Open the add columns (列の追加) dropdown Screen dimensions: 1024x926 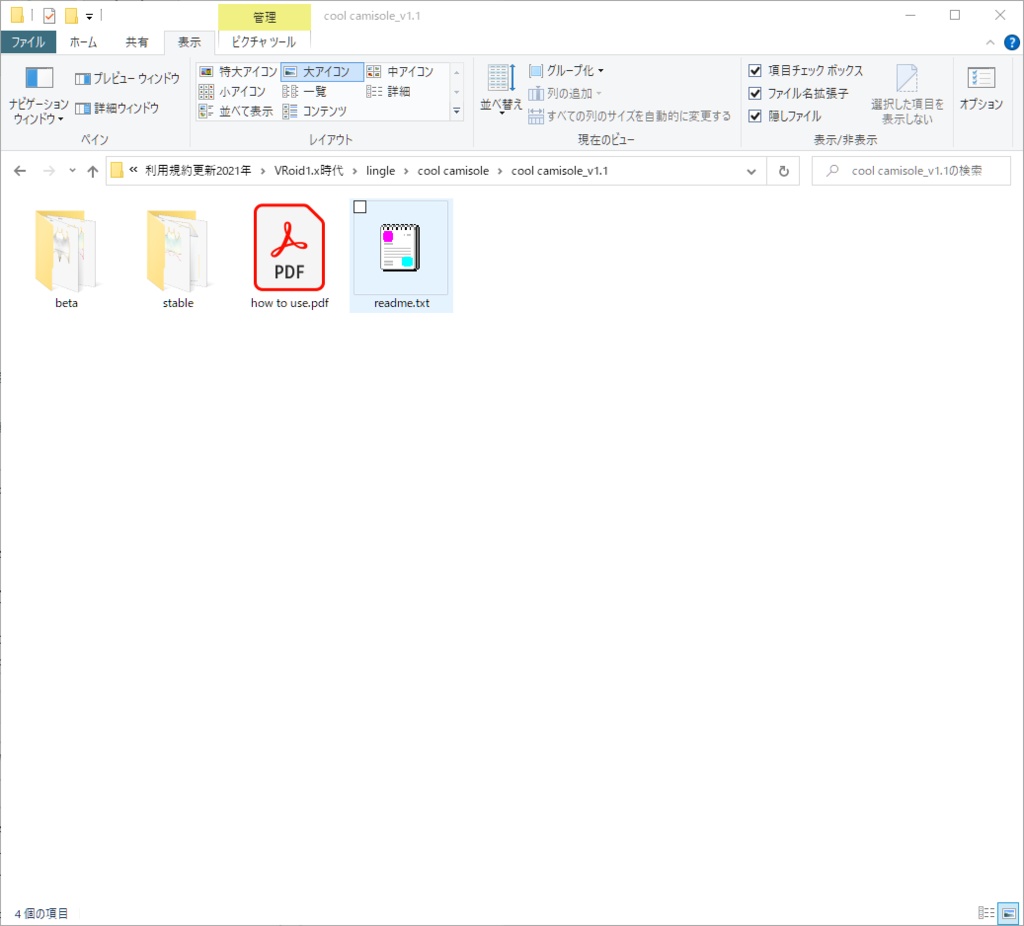tap(565, 93)
